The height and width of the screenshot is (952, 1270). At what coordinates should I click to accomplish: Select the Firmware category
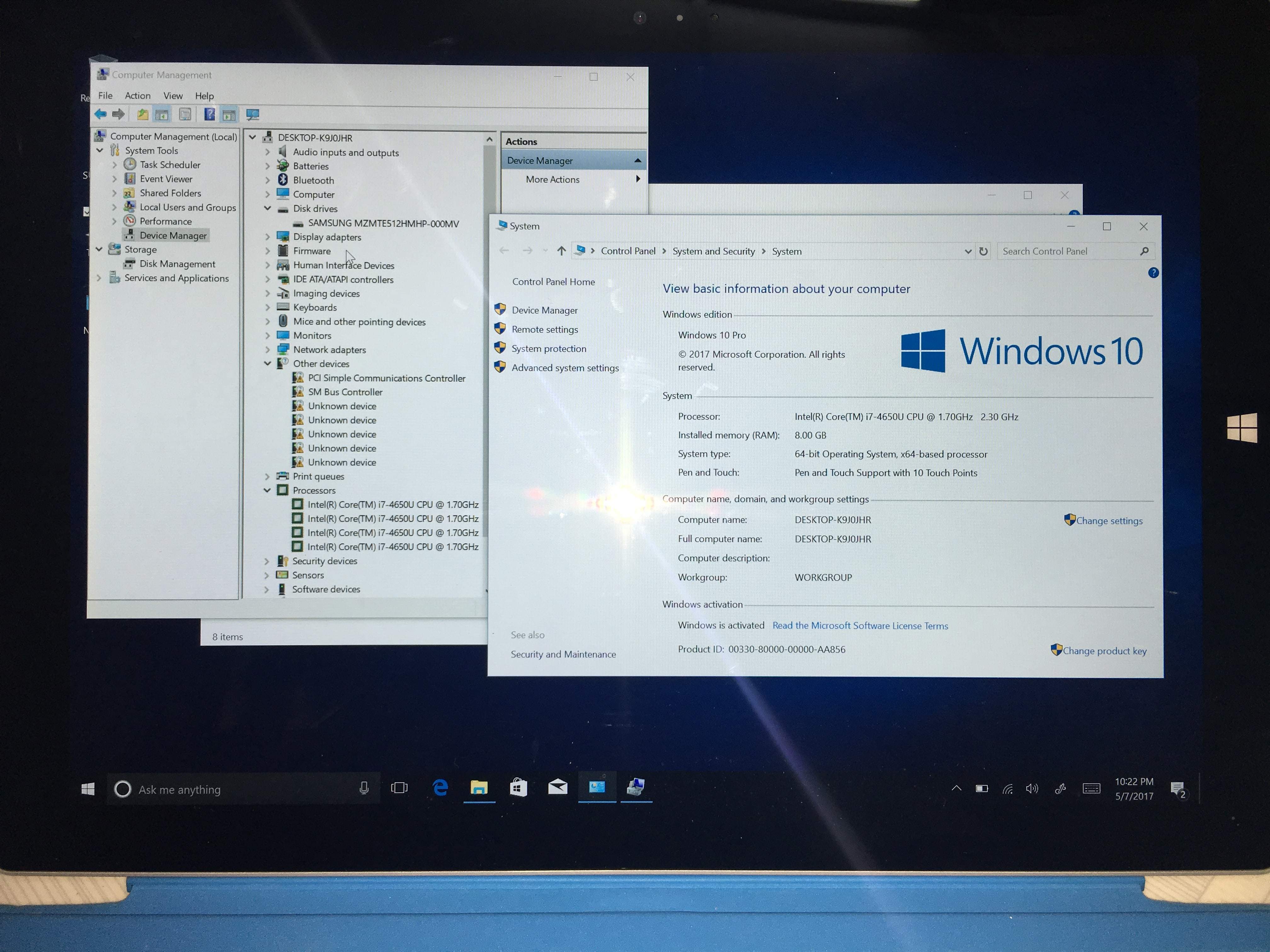click(x=312, y=251)
